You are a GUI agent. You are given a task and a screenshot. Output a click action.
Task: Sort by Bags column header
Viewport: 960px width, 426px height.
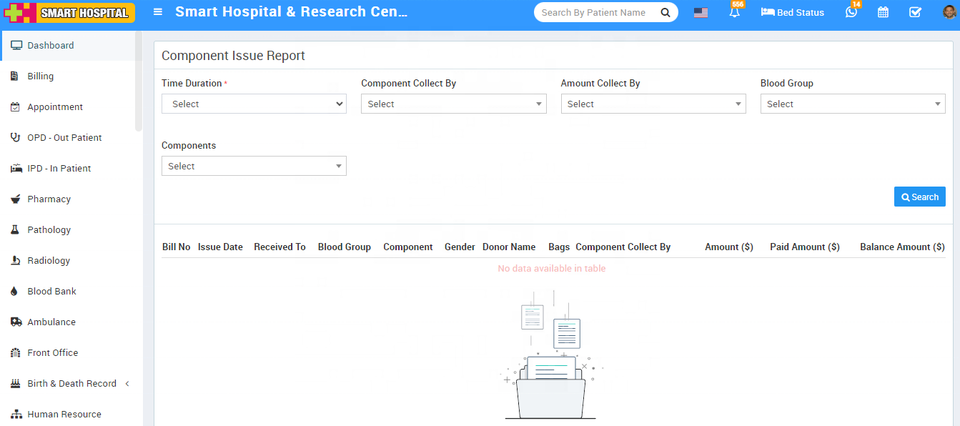pos(559,247)
